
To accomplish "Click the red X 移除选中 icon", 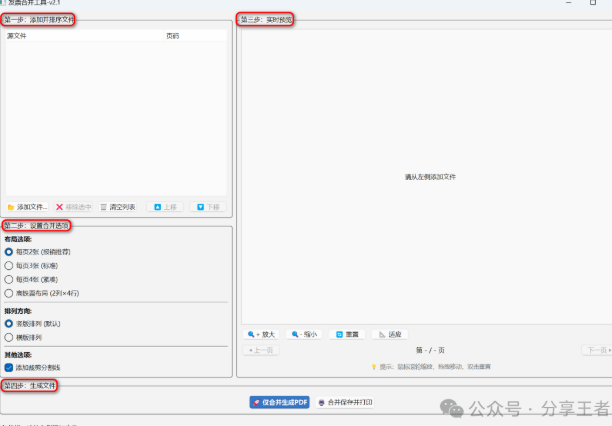I will click(x=60, y=207).
